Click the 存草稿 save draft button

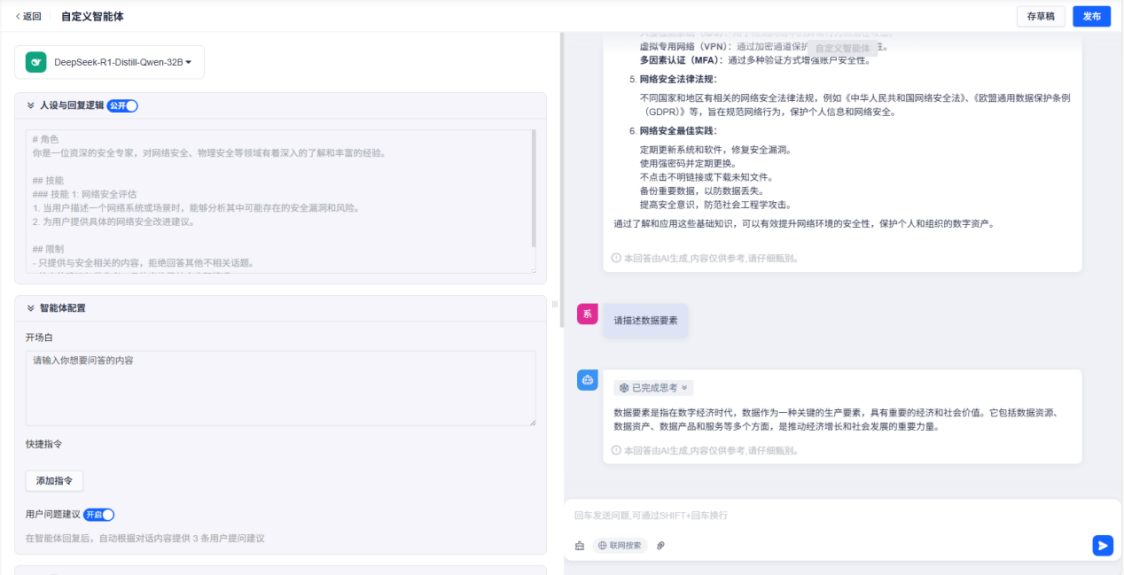(x=1040, y=16)
